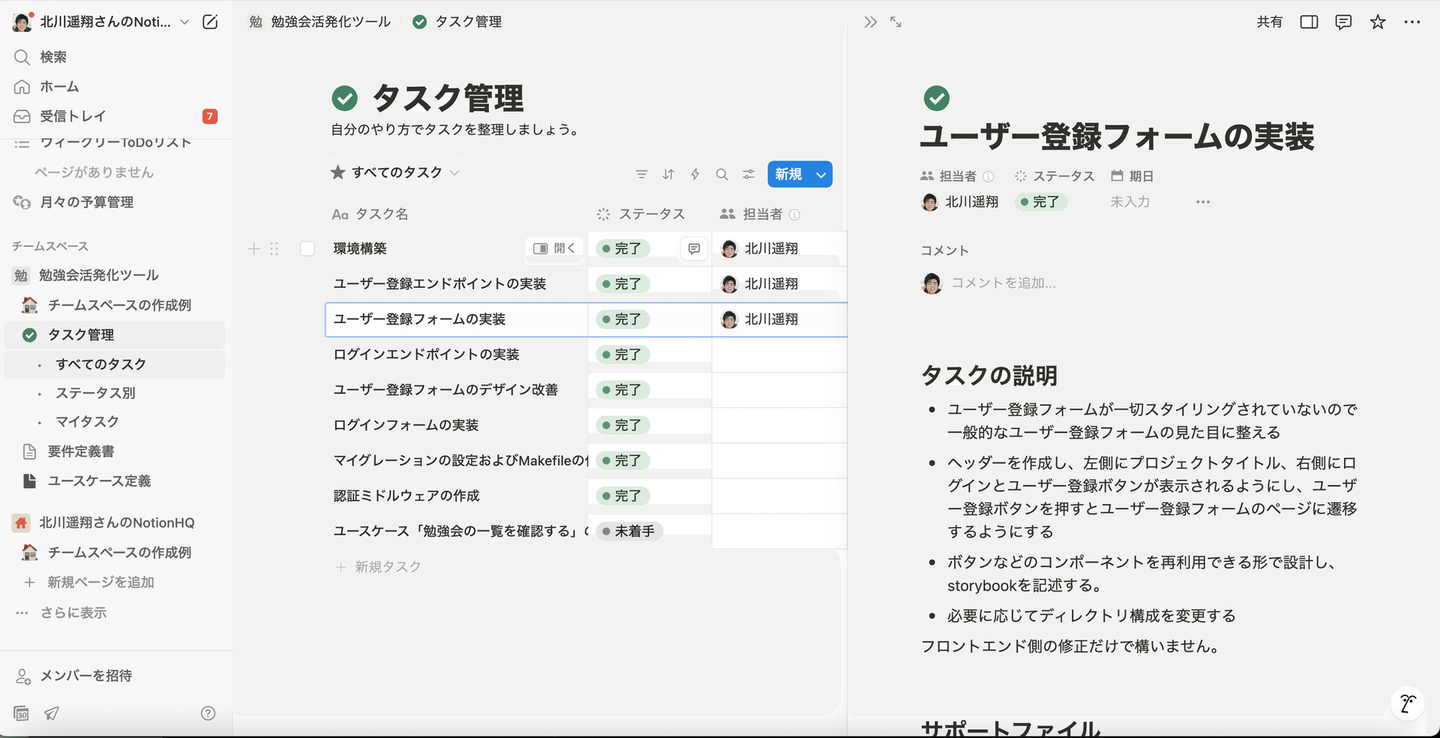Add the page to favorites with the star icon
Image resolution: width=1440 pixels, height=738 pixels.
click(1378, 22)
